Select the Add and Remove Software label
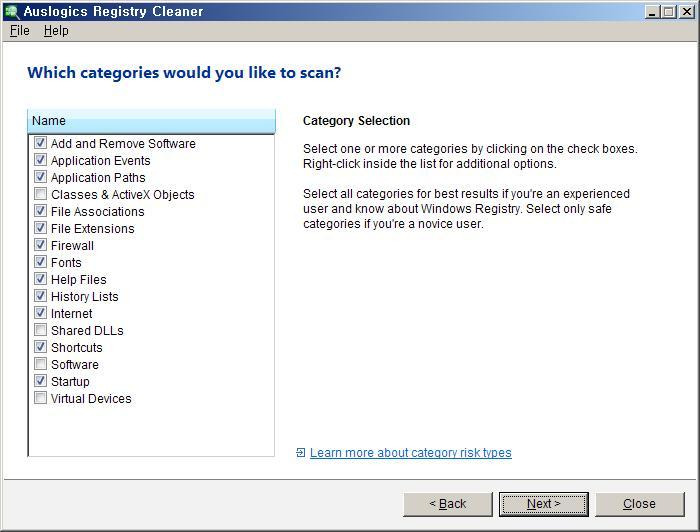The height and width of the screenshot is (532, 700). coord(123,144)
